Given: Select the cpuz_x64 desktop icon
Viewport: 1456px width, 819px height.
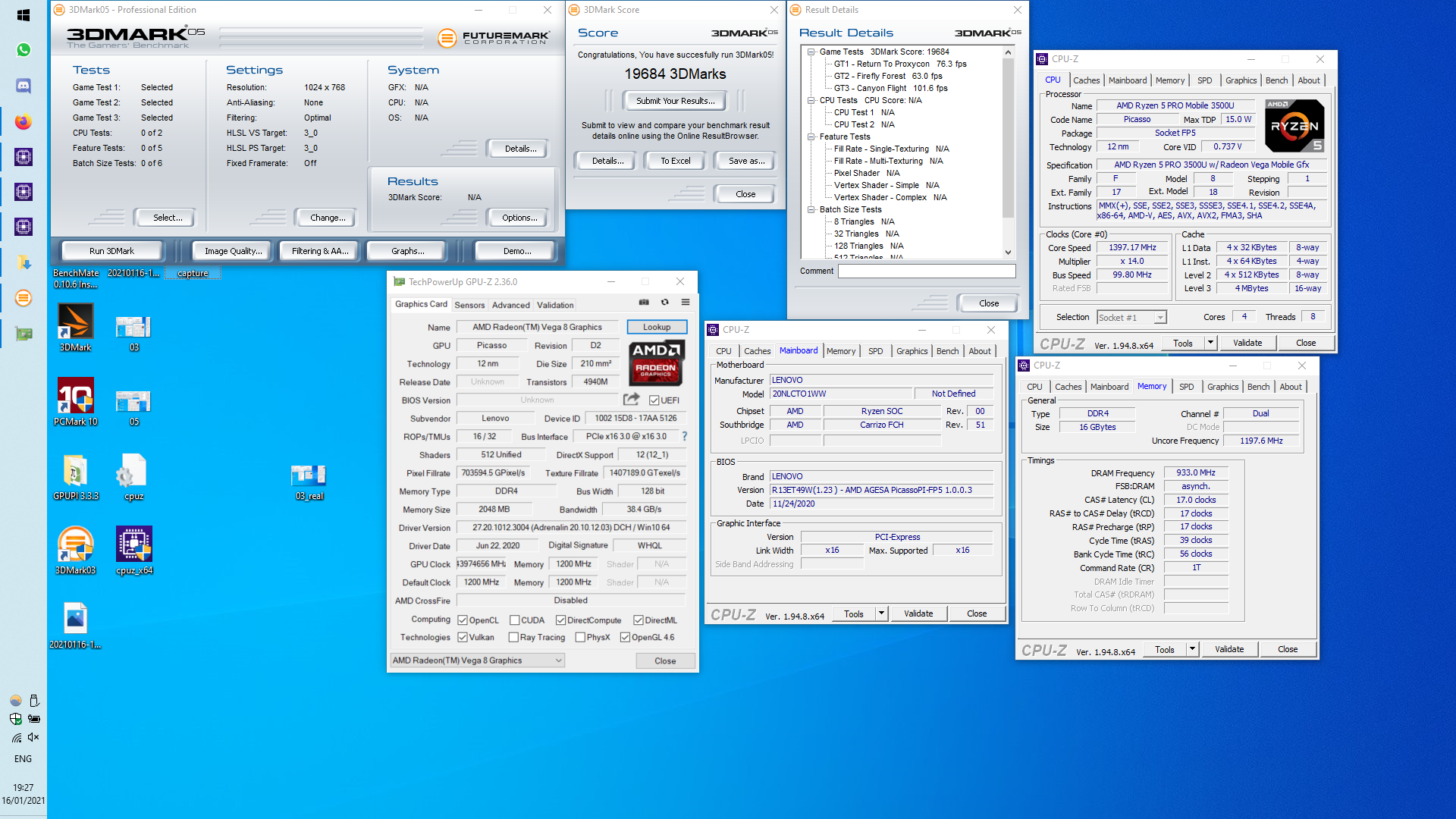Looking at the screenshot, I should 134,551.
